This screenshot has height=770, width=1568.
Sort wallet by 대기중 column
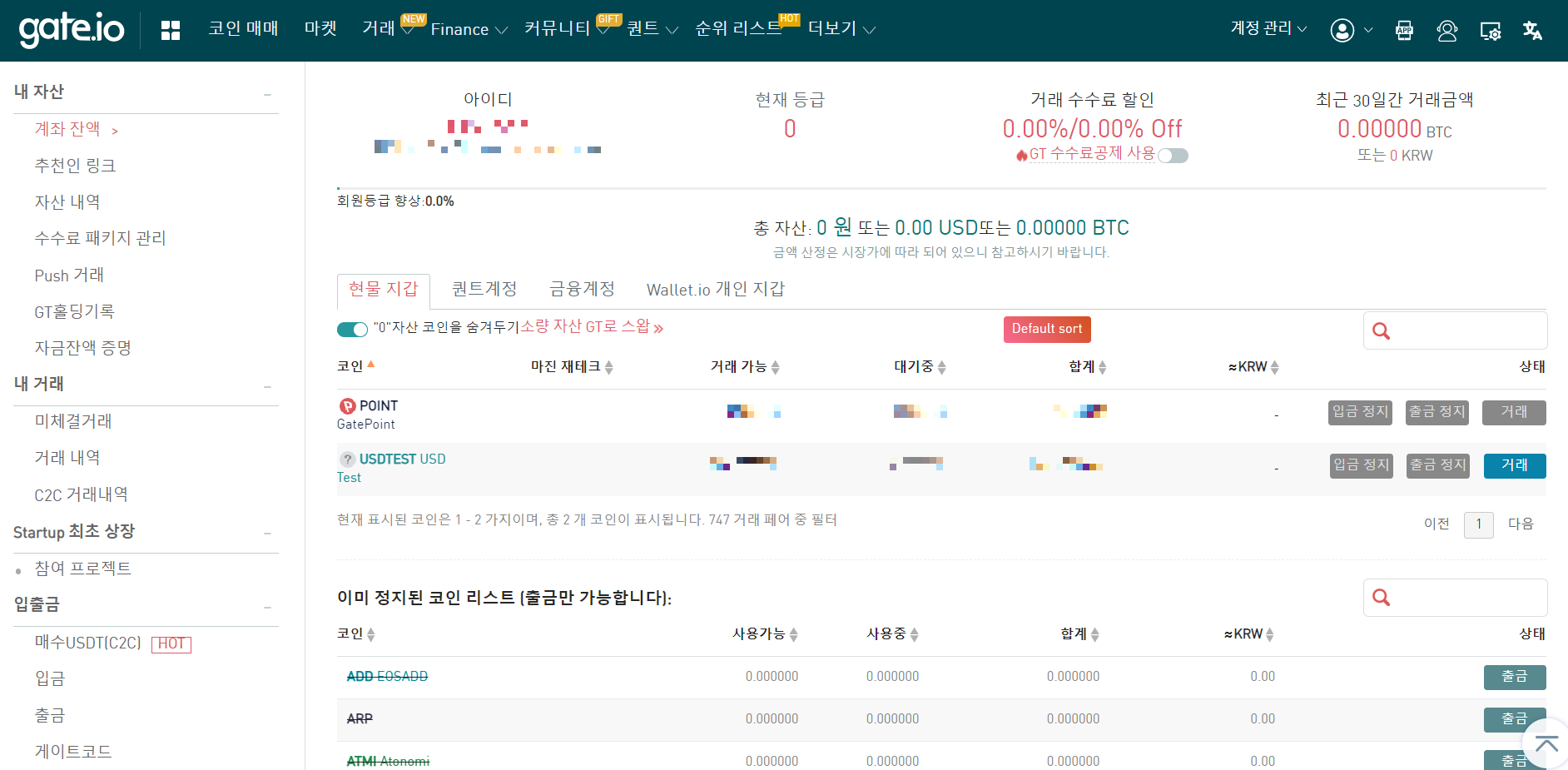pyautogui.click(x=942, y=367)
